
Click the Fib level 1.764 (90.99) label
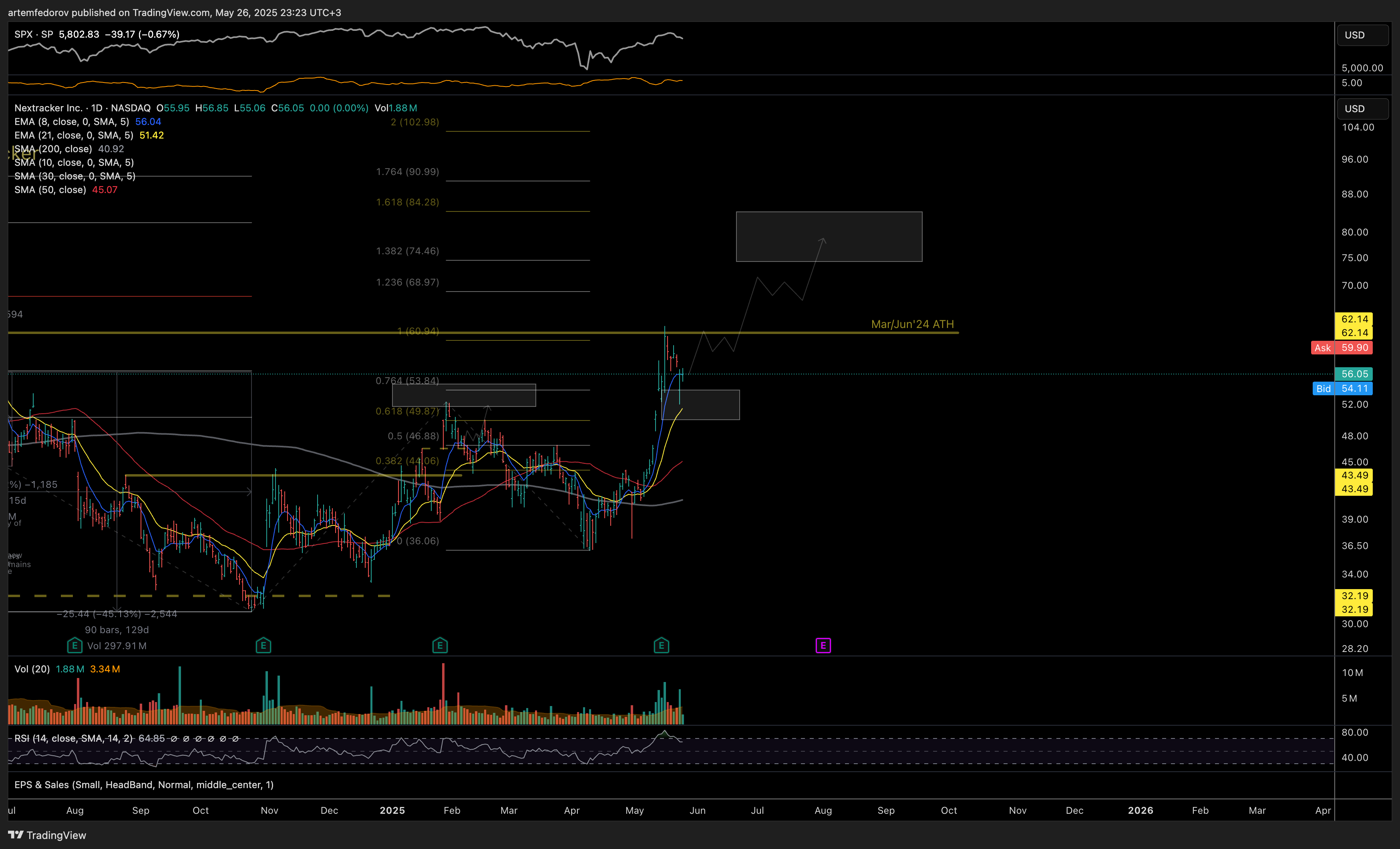(407, 172)
